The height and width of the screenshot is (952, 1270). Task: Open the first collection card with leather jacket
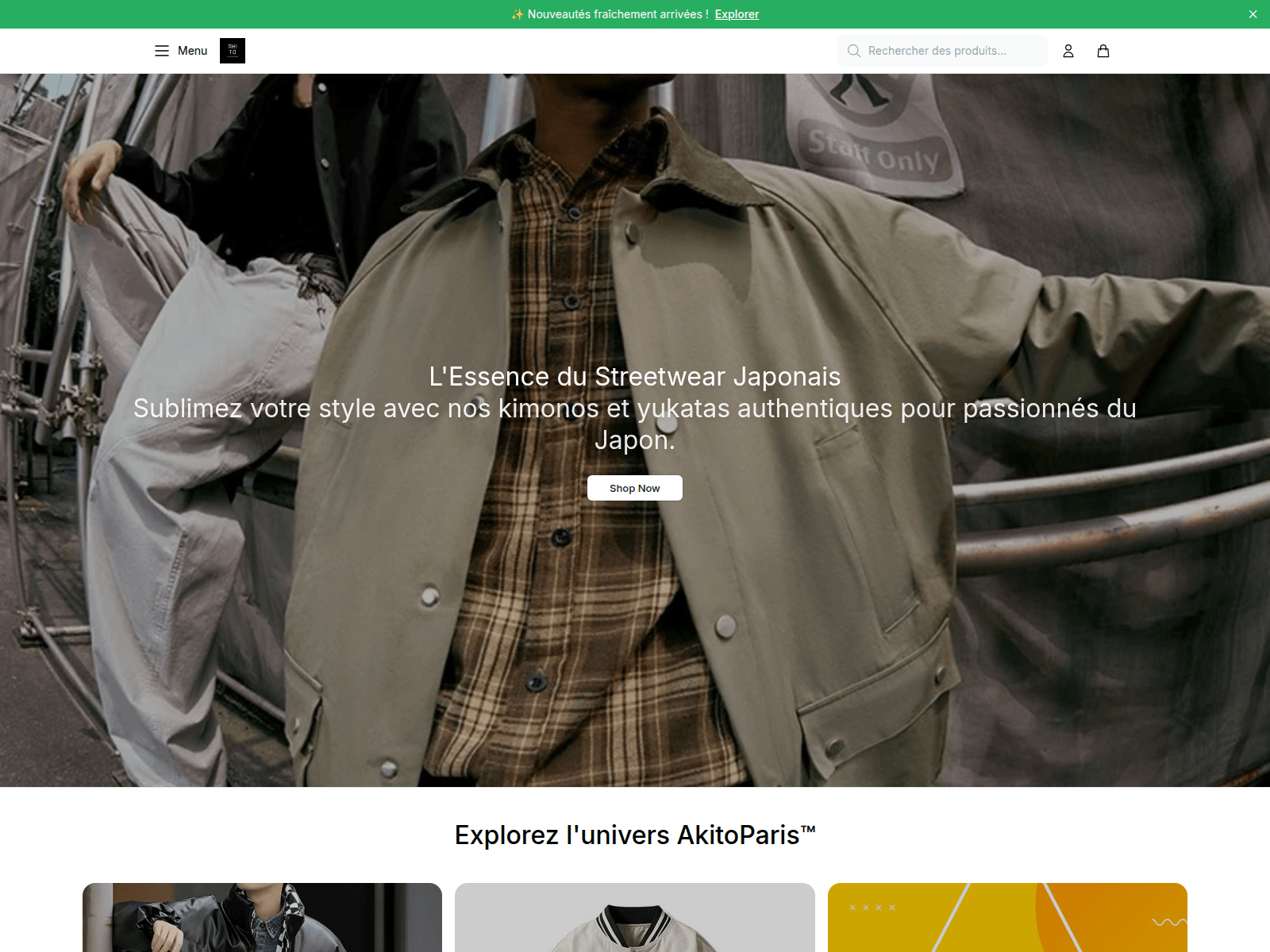click(262, 917)
